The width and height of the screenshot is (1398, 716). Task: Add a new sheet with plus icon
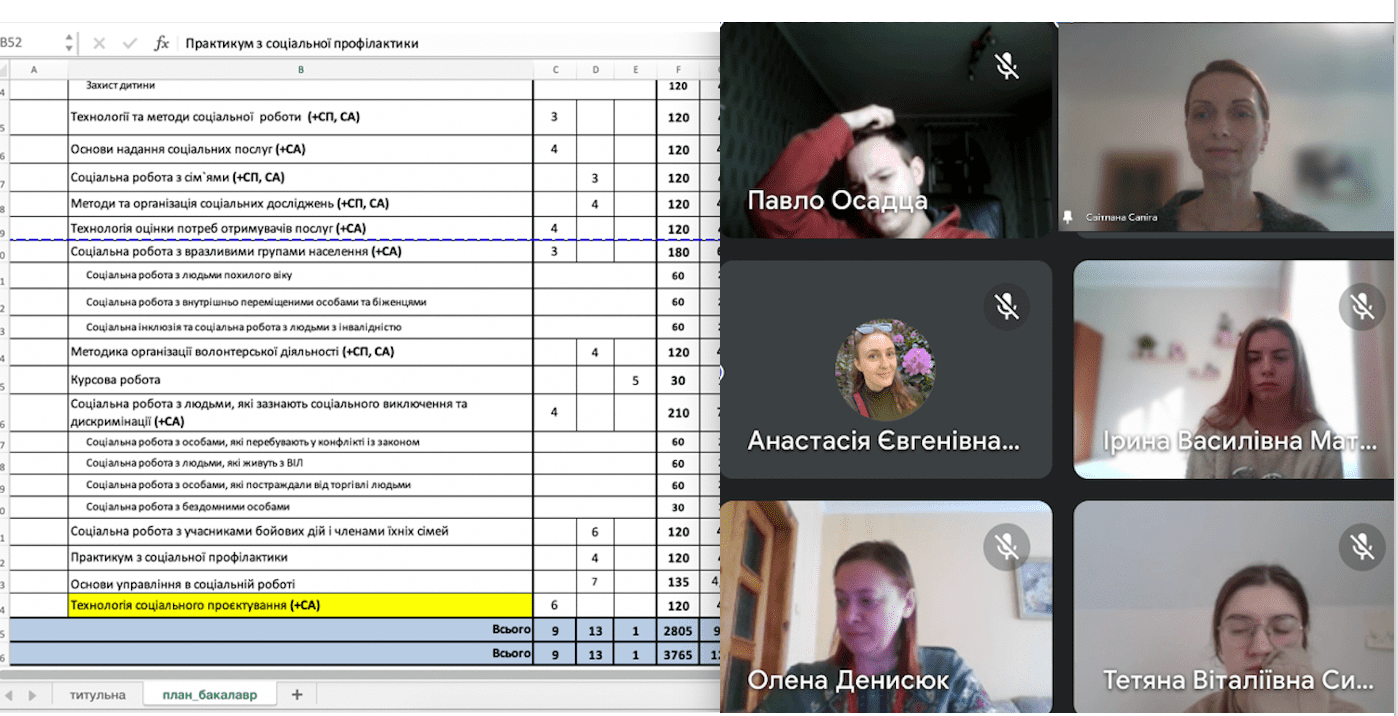(296, 694)
